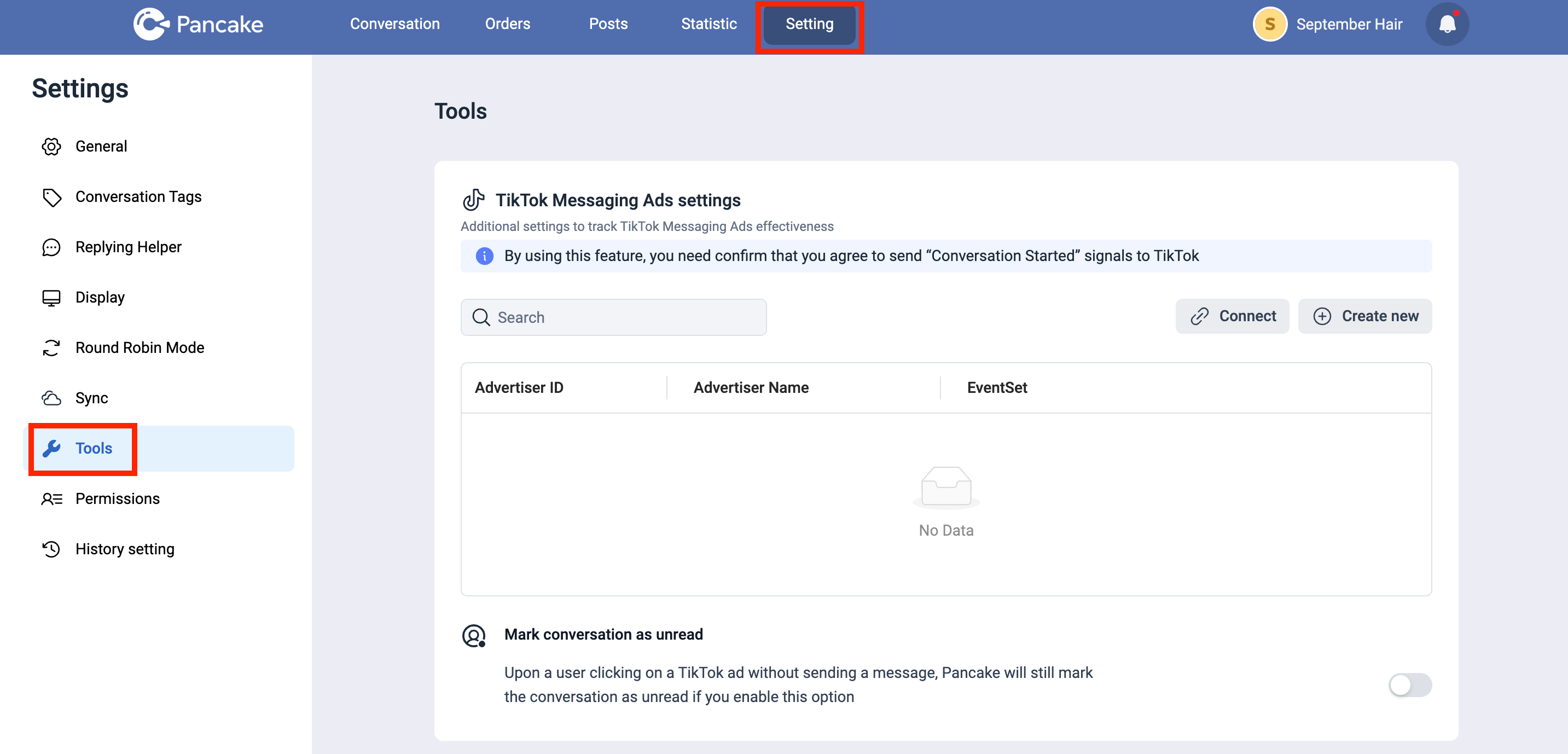This screenshot has width=1568, height=754.
Task: Open the Statistic tab
Action: pyautogui.click(x=708, y=24)
